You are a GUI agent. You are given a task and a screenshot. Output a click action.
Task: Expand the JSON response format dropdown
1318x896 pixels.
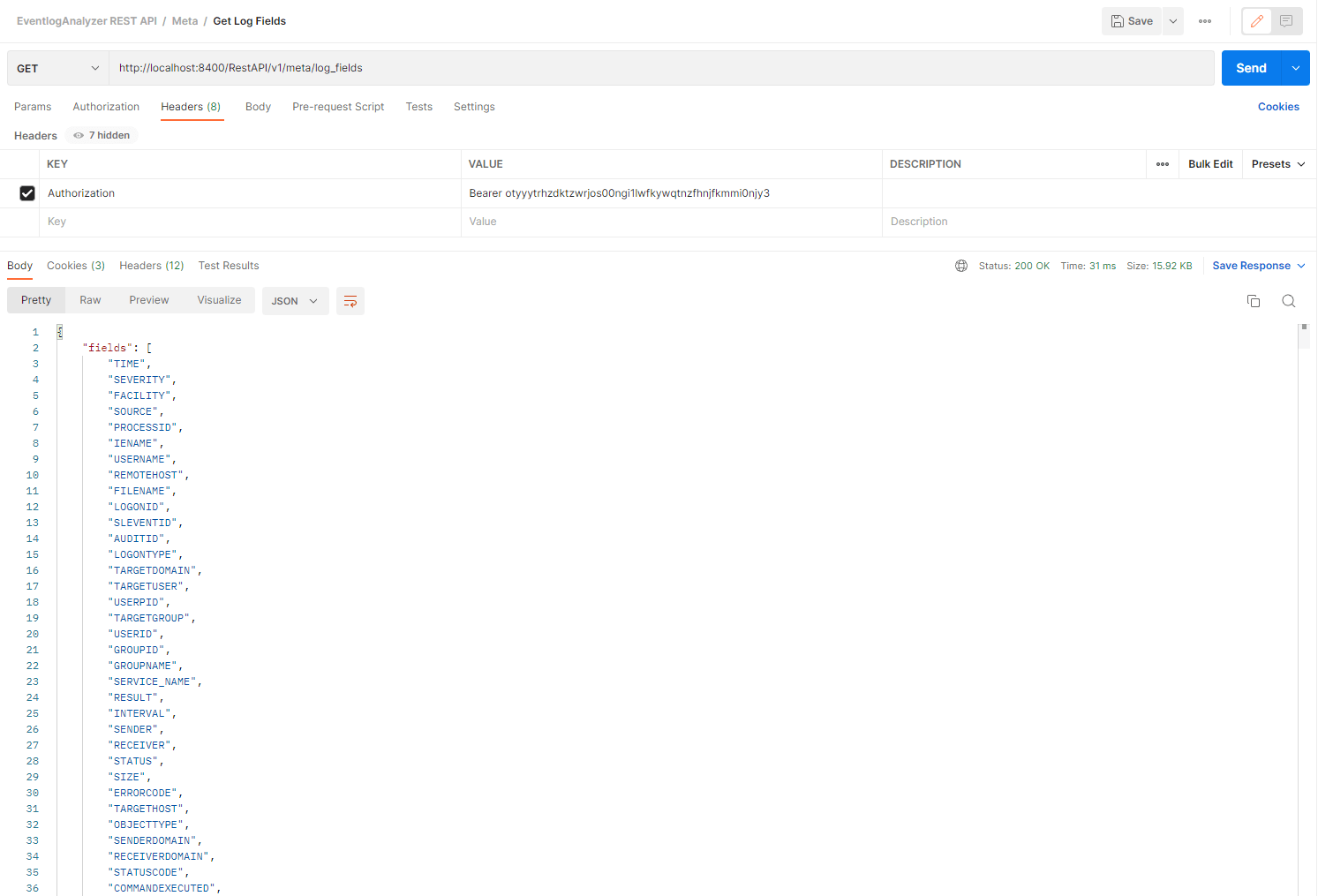295,300
